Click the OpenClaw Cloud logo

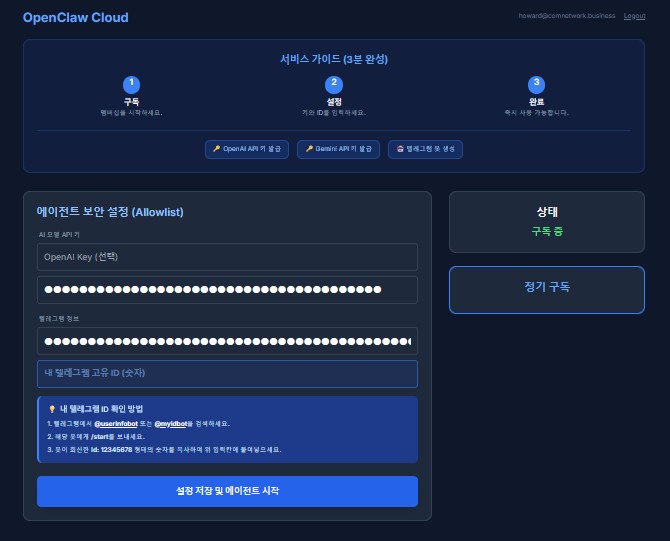76,18
